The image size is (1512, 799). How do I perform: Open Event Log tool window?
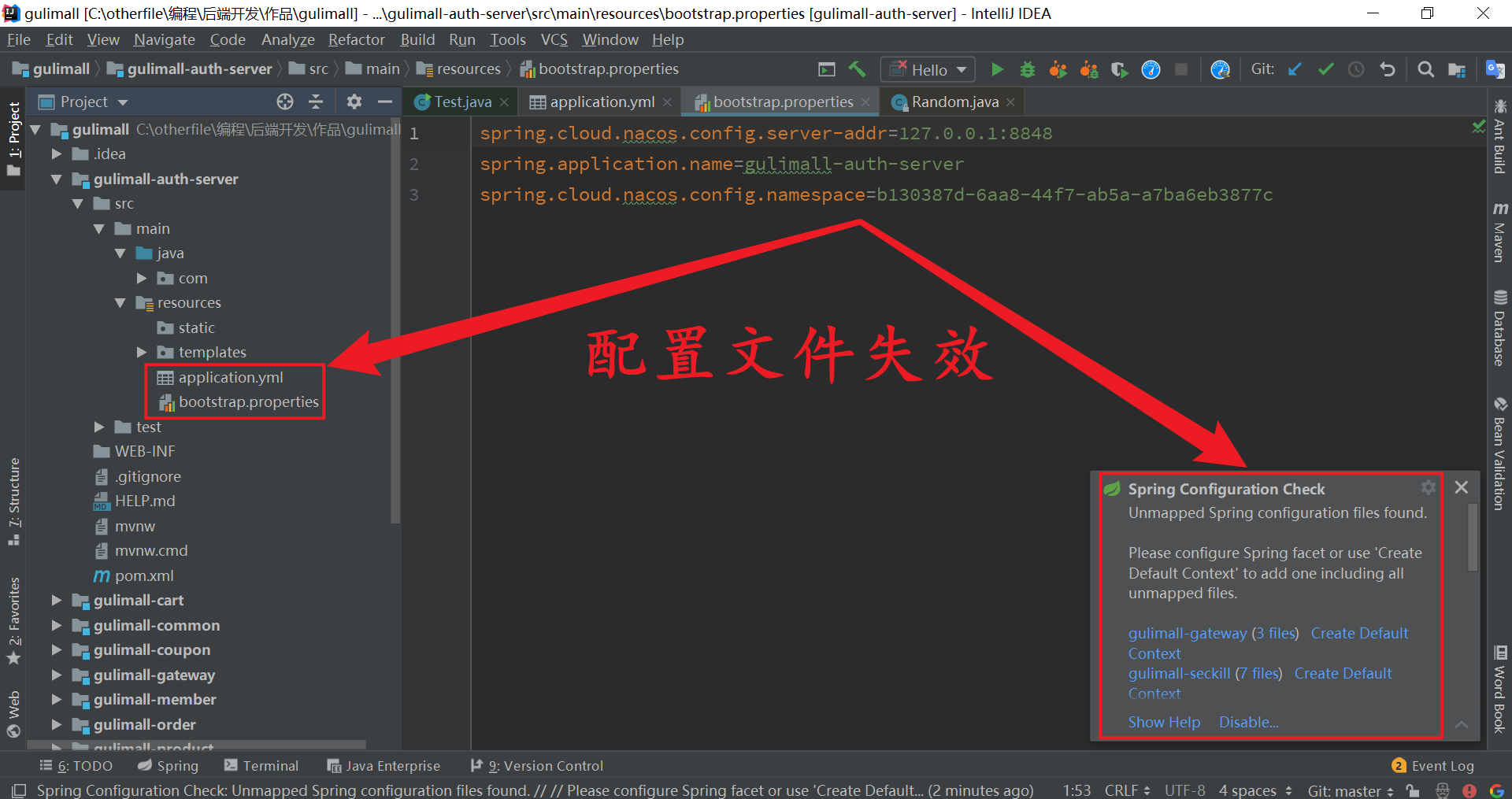1432,765
